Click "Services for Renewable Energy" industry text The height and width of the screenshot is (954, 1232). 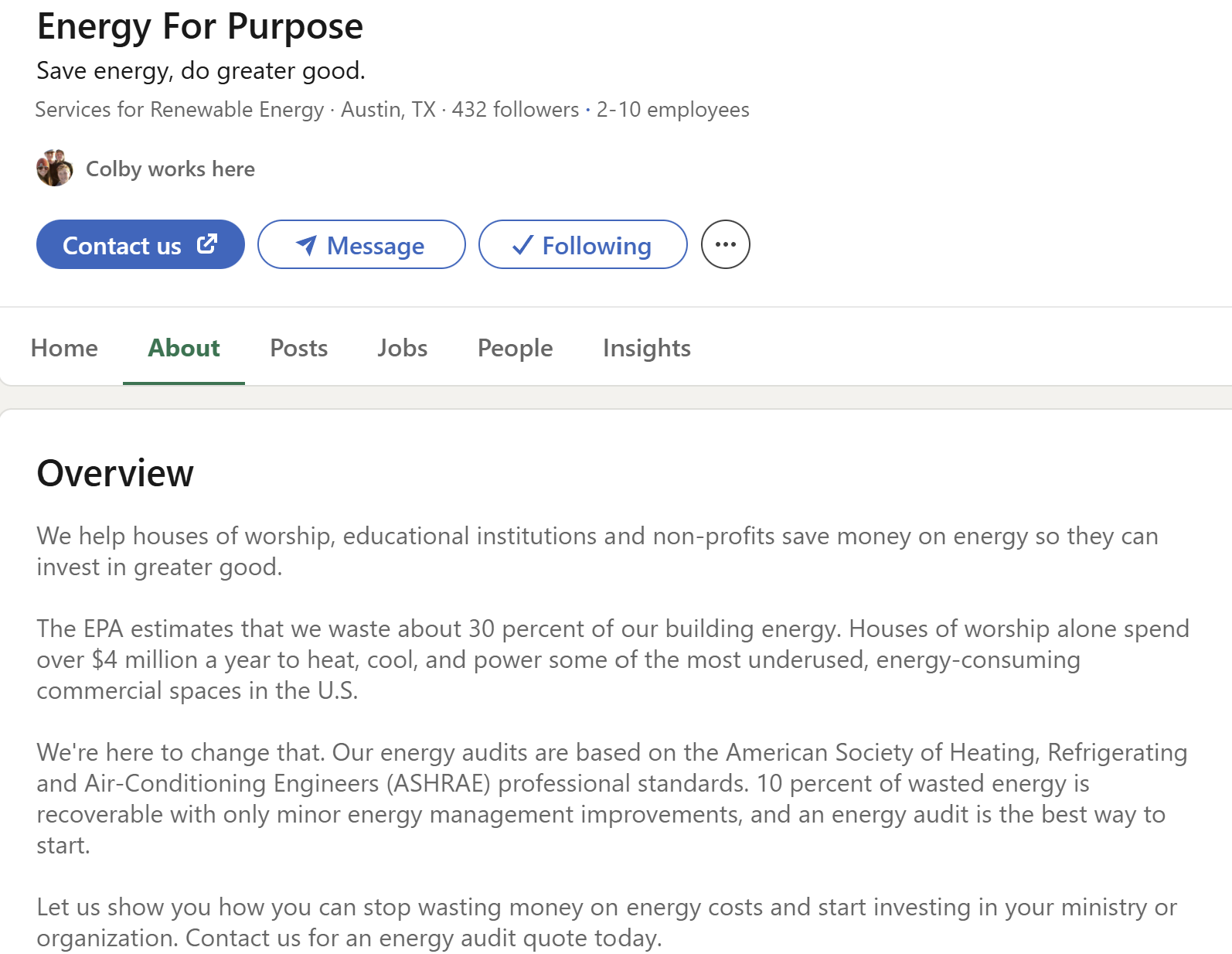pos(179,110)
